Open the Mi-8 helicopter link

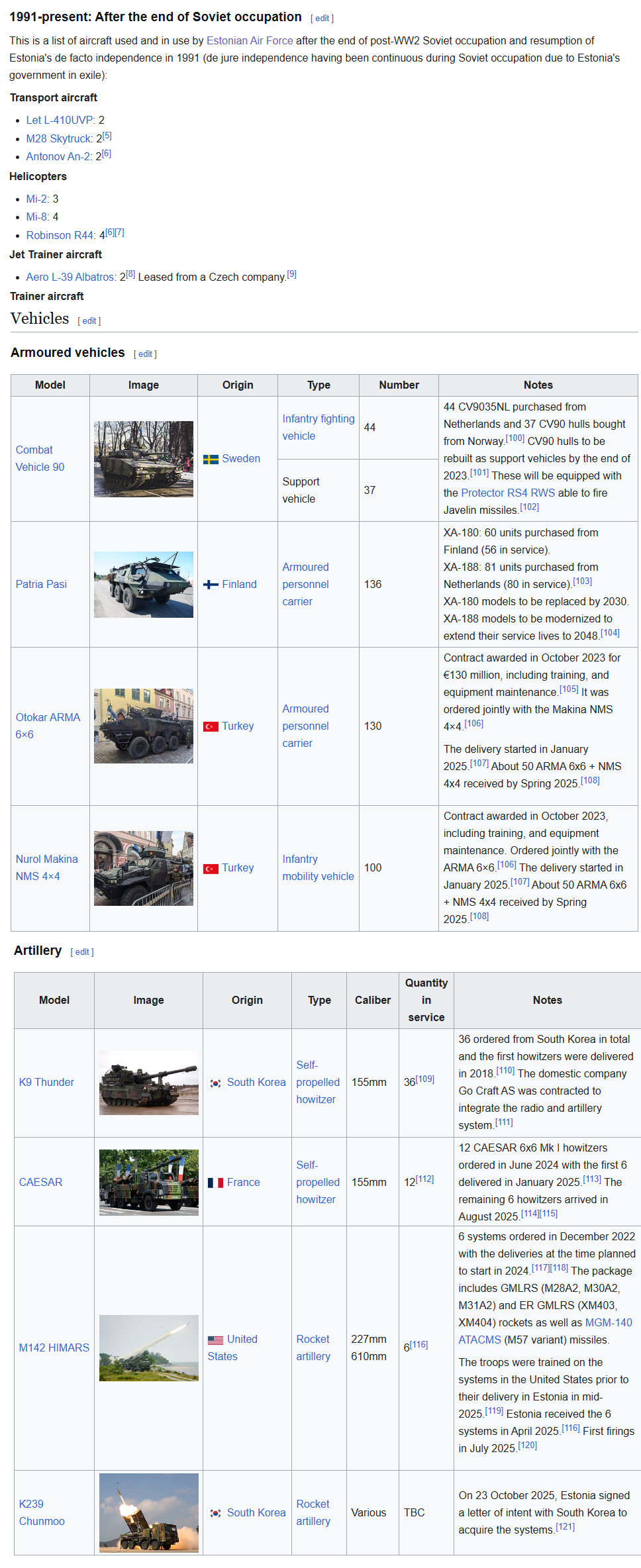pyautogui.click(x=36, y=217)
